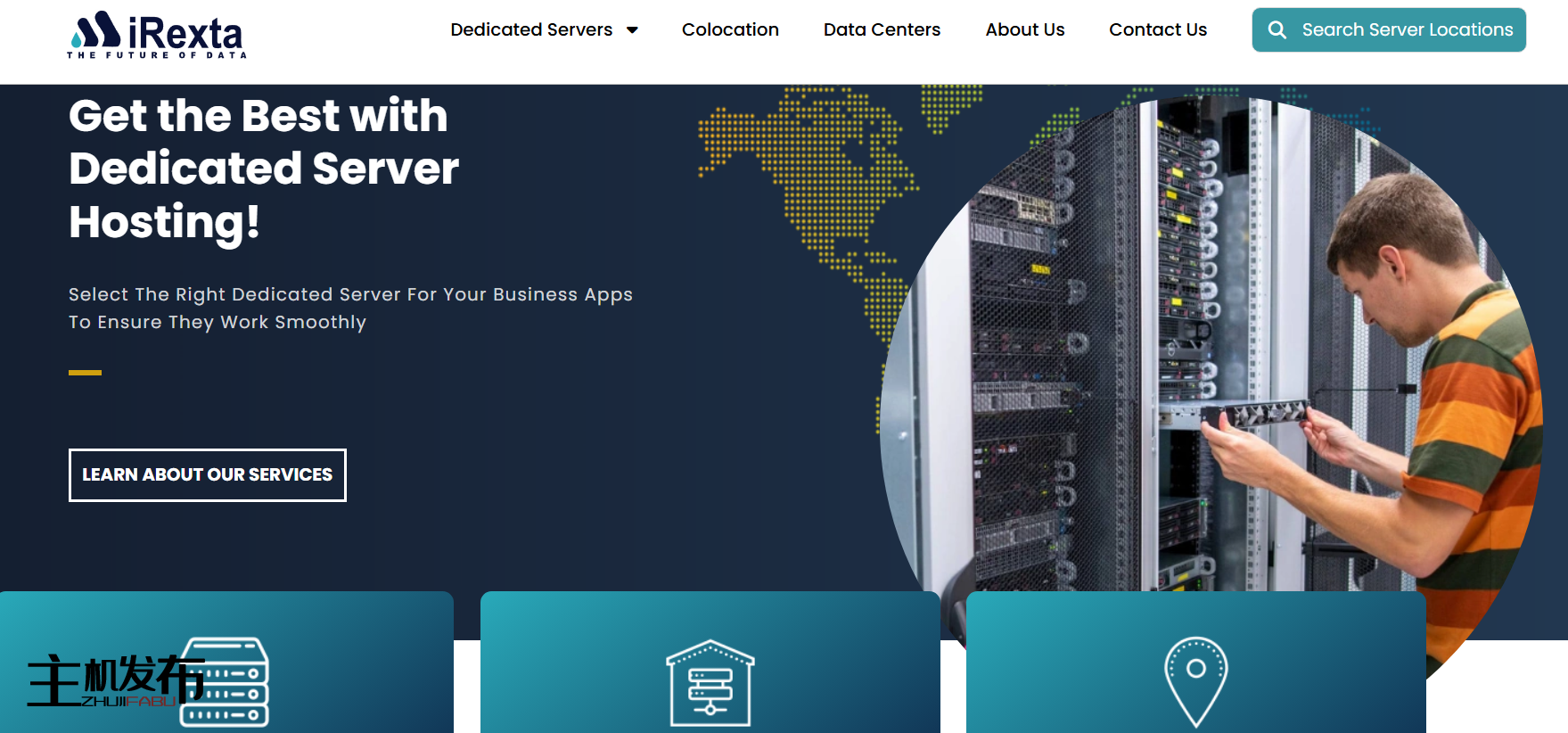
Task: Open the Contact Us link
Action: click(x=1157, y=30)
